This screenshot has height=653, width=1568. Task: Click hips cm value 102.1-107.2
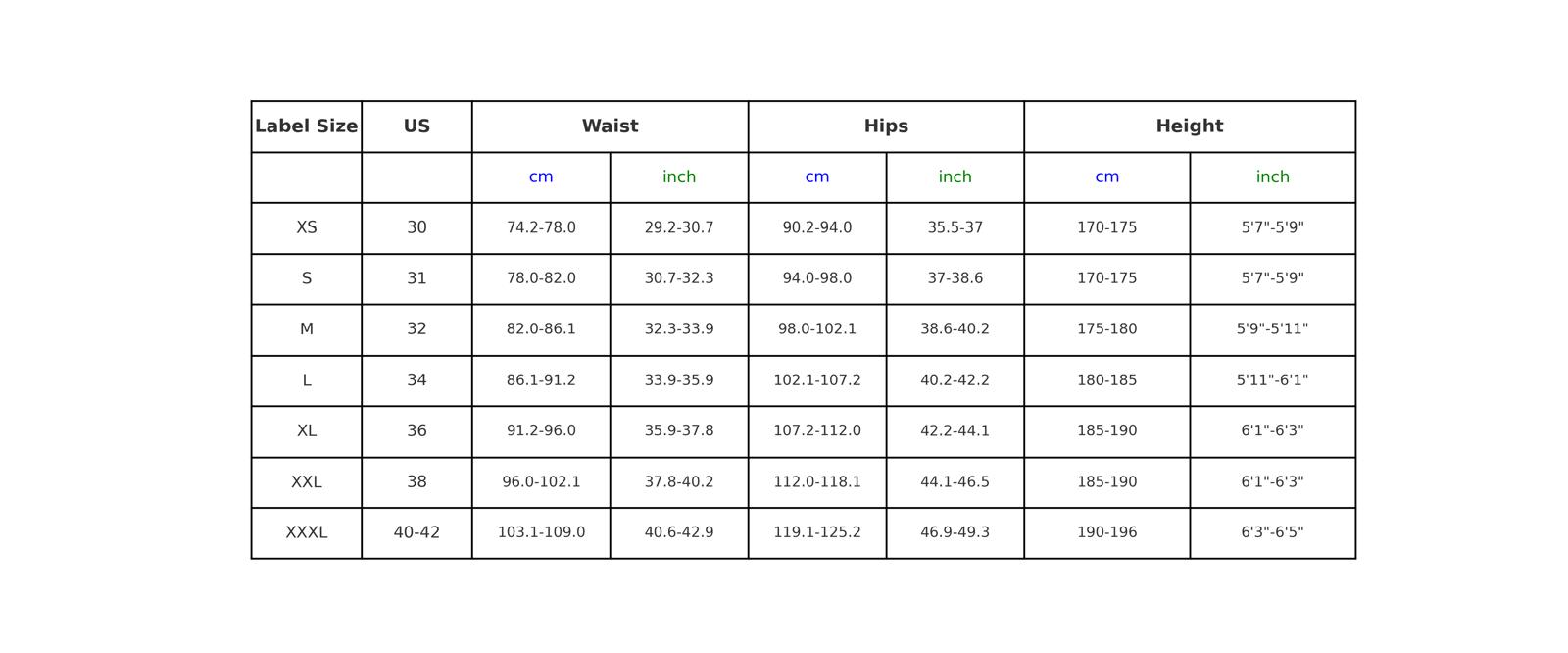(817, 380)
